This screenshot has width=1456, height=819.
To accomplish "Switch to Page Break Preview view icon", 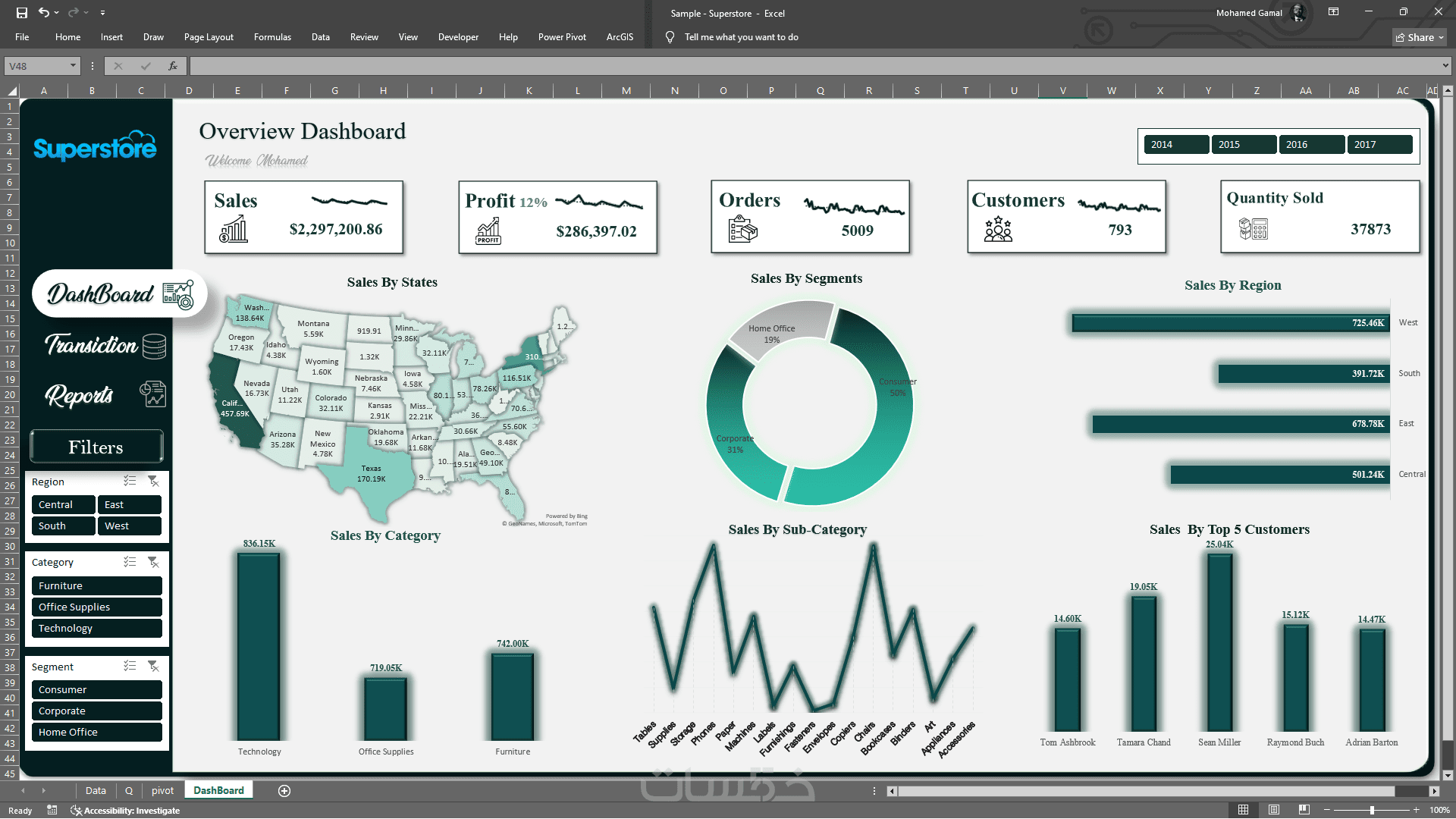I will [x=1304, y=810].
